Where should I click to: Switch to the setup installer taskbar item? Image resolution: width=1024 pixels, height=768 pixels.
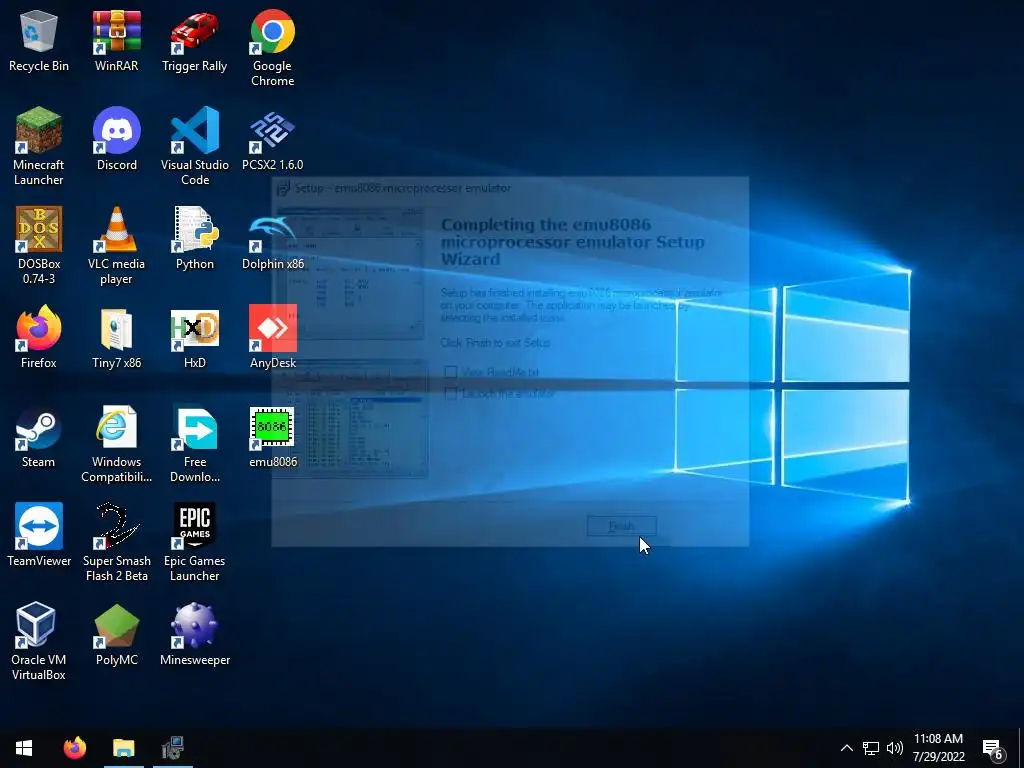pyautogui.click(x=173, y=748)
